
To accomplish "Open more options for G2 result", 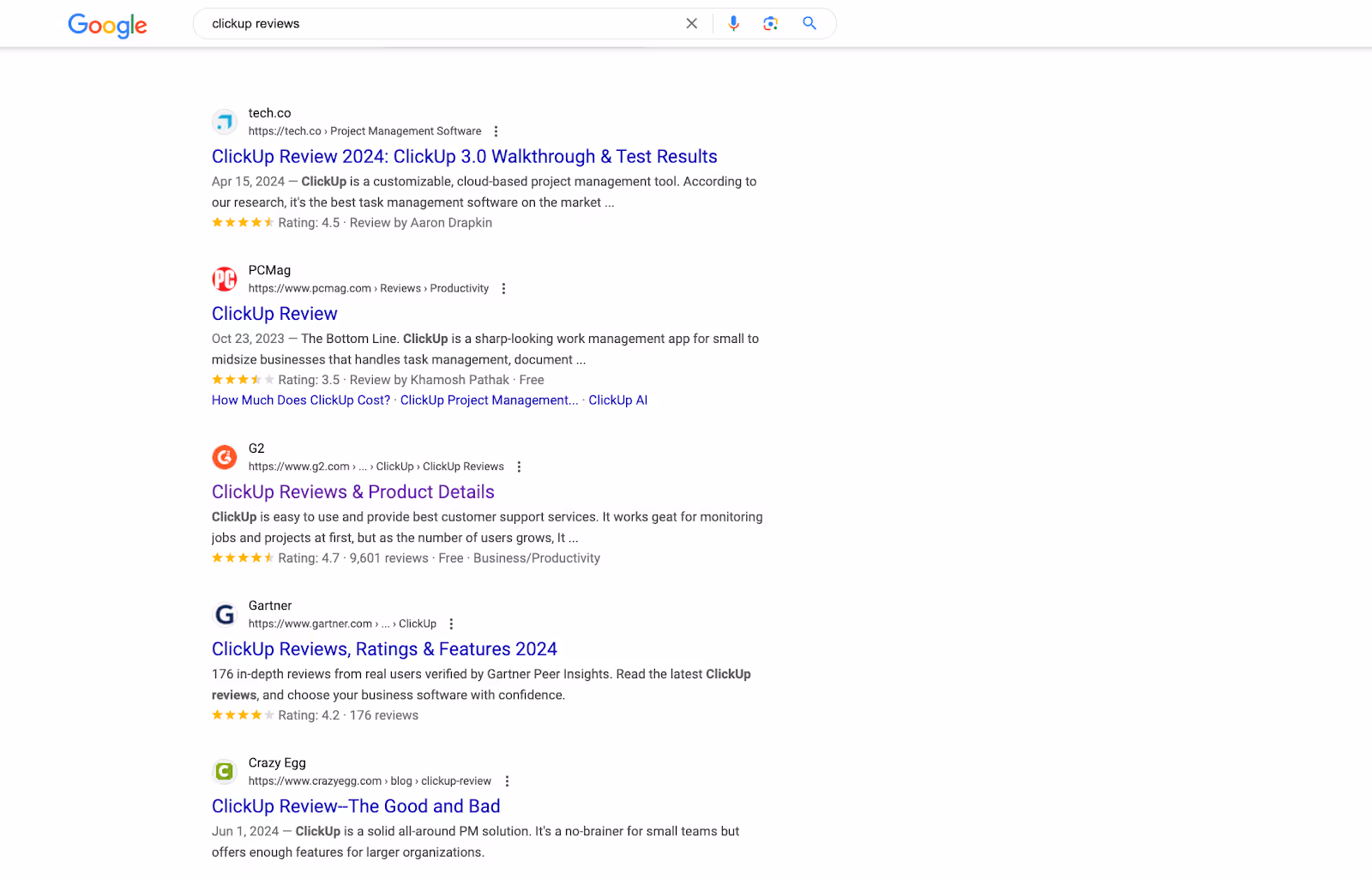I will tap(519, 467).
